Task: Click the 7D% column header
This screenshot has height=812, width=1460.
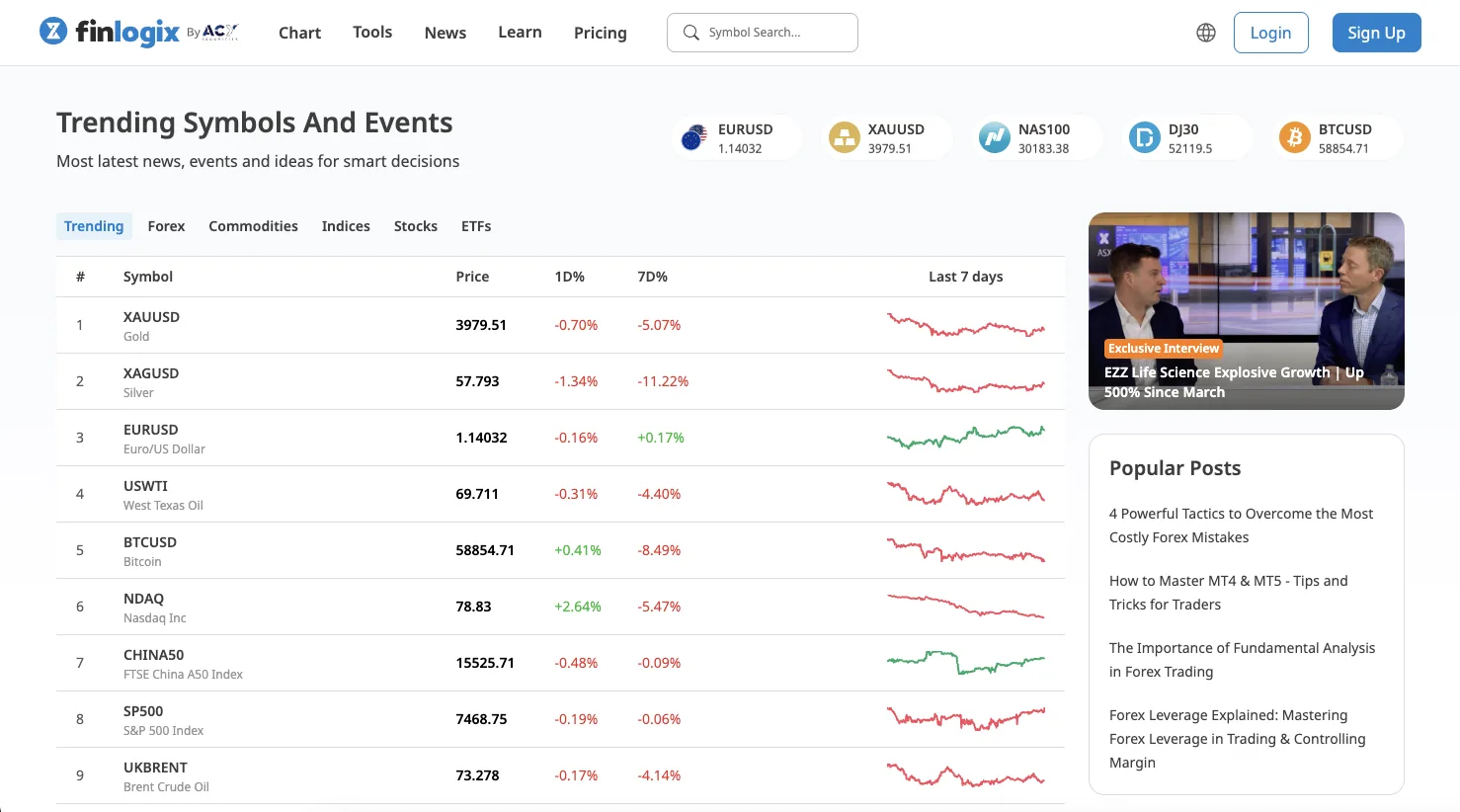Action: pos(652,277)
